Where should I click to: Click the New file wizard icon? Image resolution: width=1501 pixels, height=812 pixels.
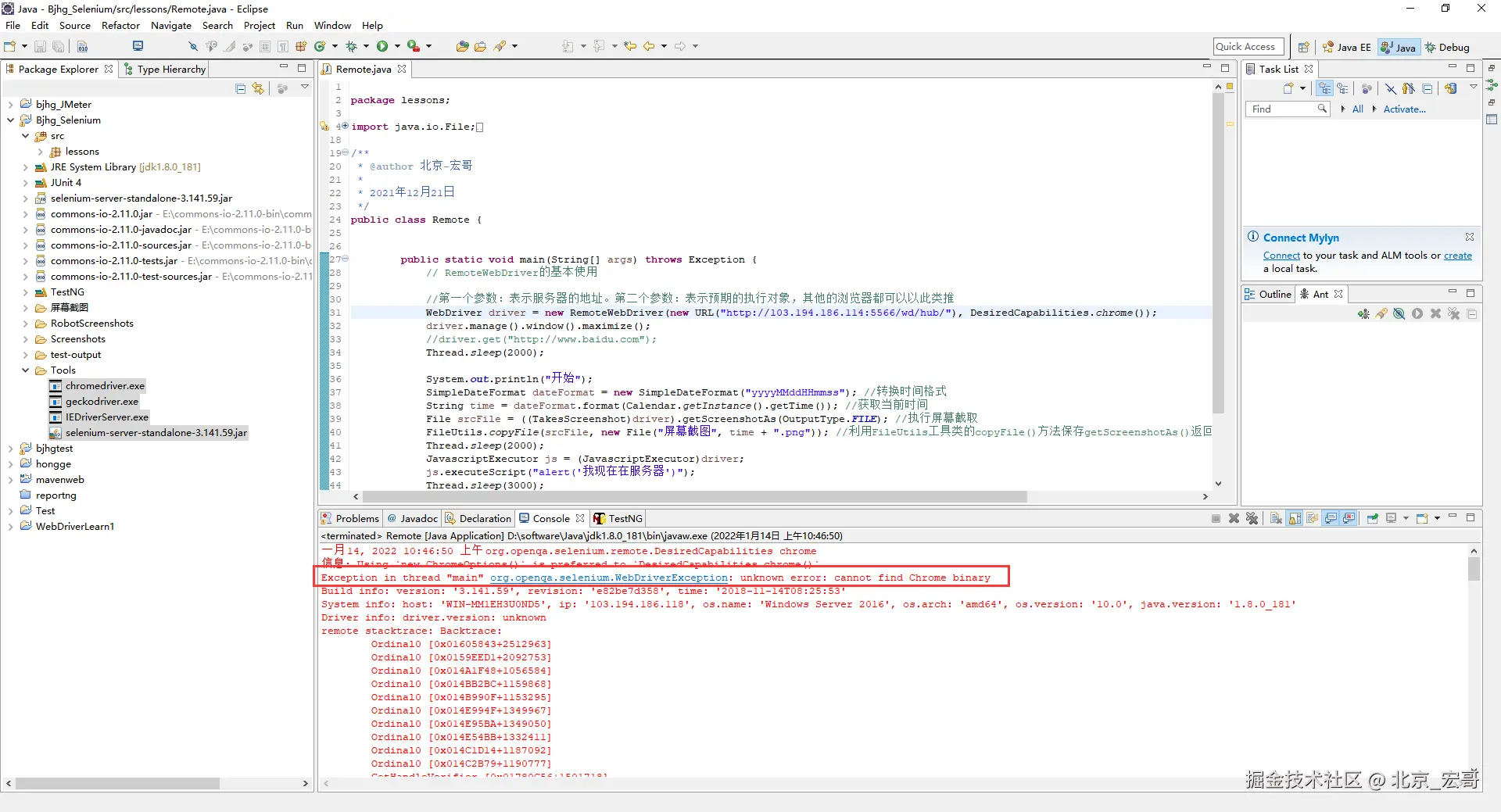pos(11,47)
